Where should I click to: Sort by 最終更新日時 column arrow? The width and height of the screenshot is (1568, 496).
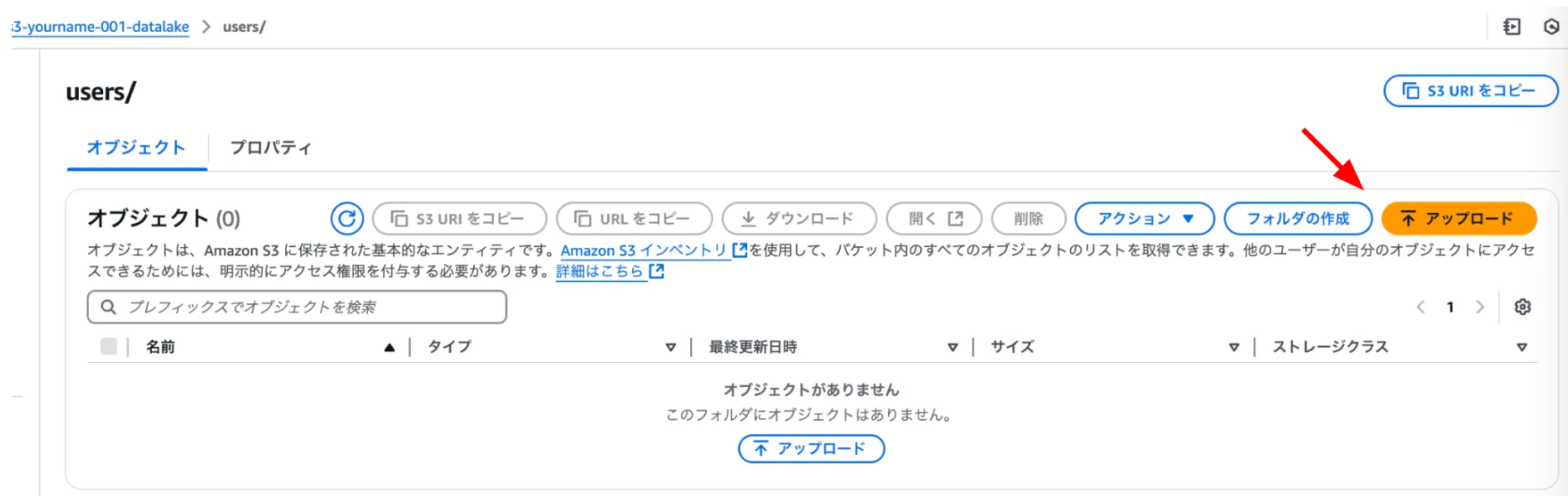pos(953,347)
